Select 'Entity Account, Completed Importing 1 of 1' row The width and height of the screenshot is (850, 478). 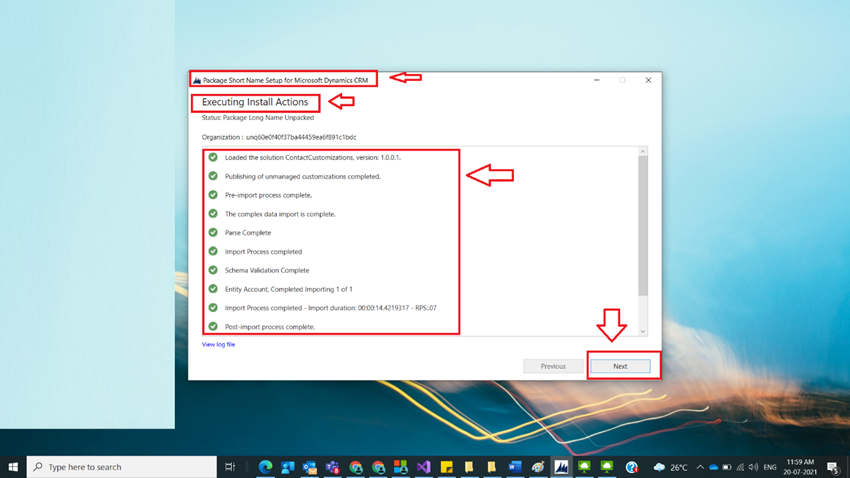point(288,289)
